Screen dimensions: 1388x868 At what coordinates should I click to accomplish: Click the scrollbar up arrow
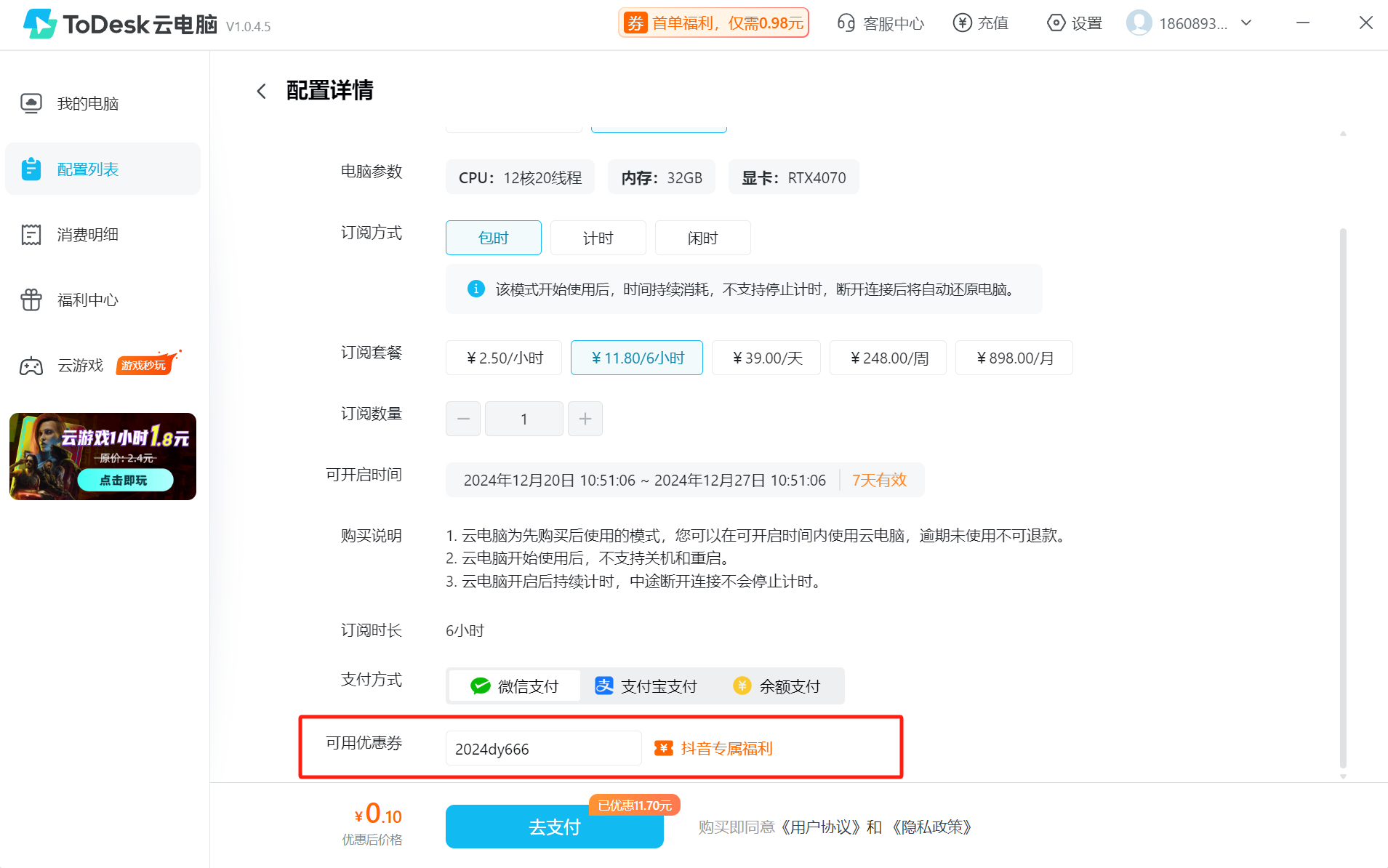pyautogui.click(x=1343, y=133)
